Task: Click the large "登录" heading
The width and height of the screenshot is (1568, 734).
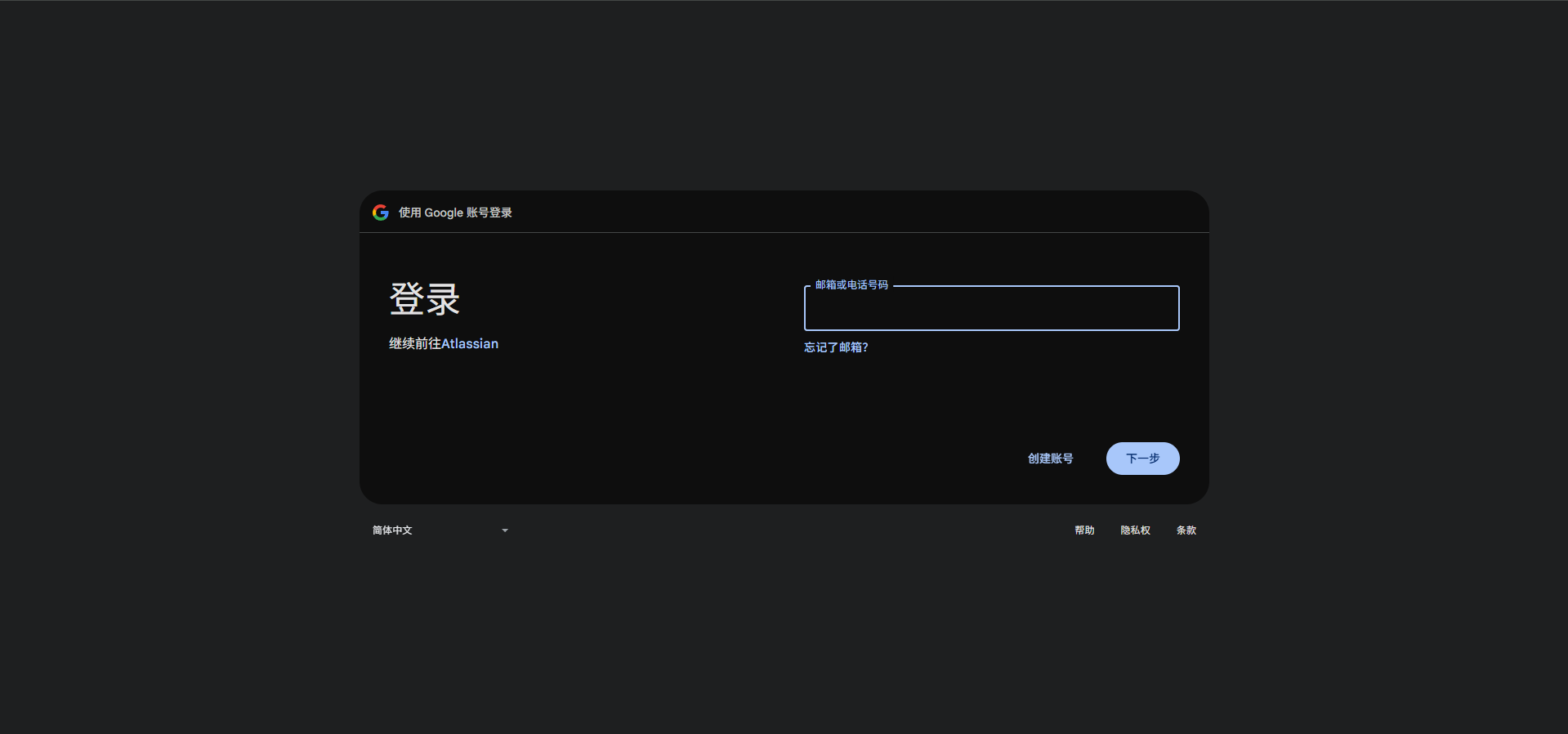Action: (424, 299)
